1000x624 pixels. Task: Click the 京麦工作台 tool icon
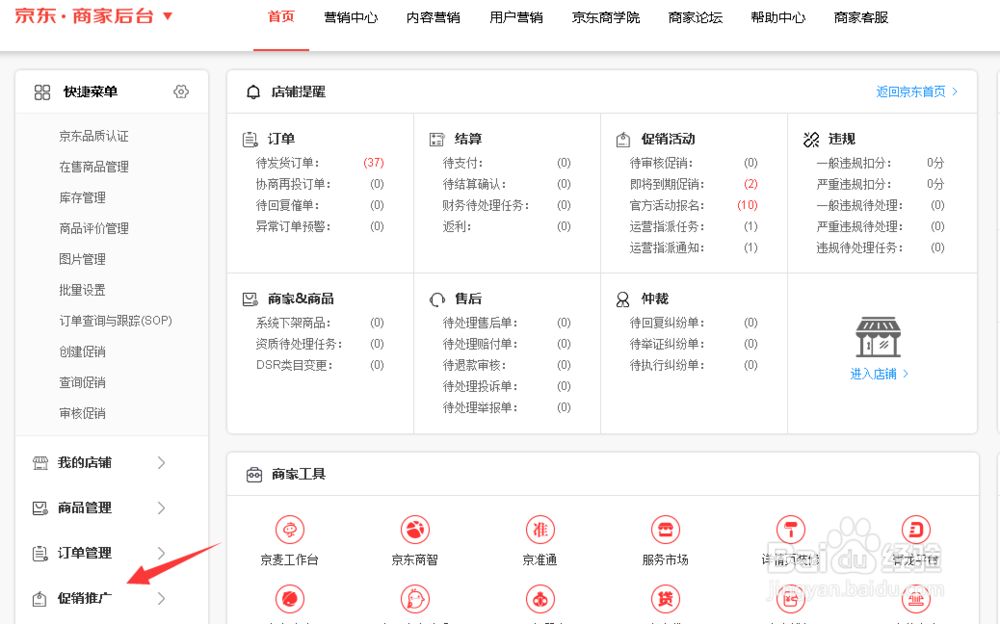[290, 530]
